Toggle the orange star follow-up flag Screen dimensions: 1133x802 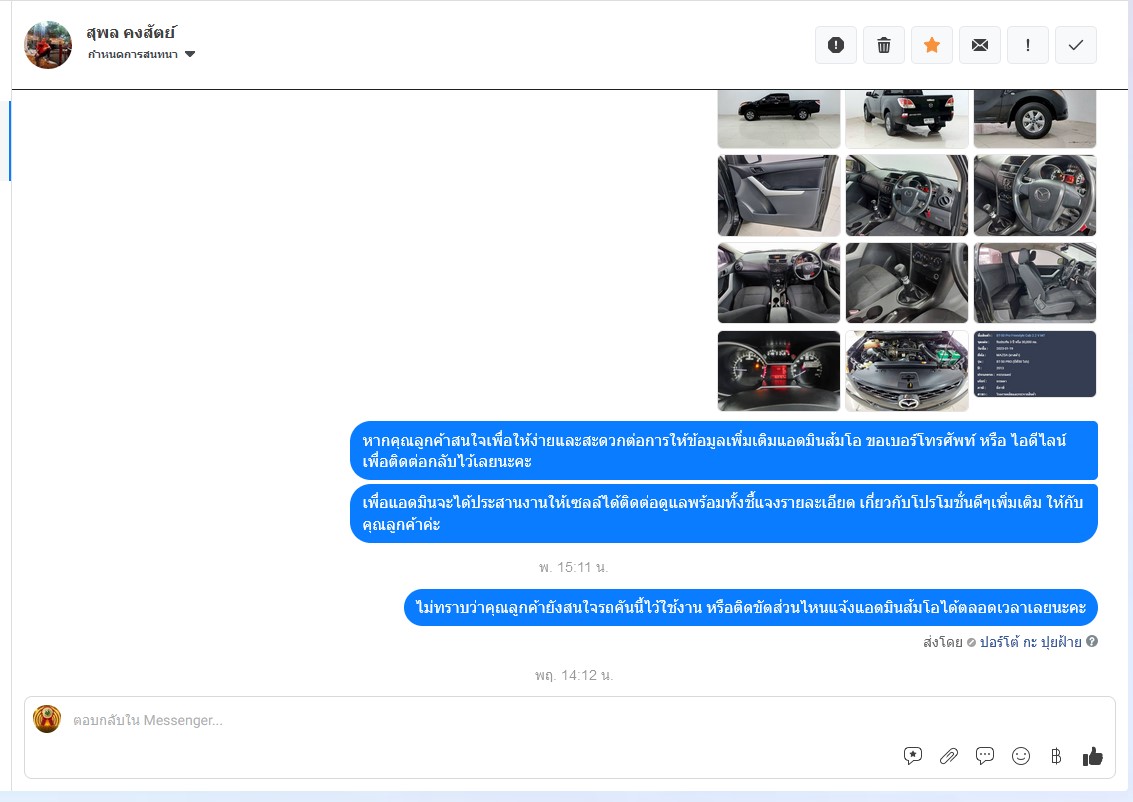[931, 45]
